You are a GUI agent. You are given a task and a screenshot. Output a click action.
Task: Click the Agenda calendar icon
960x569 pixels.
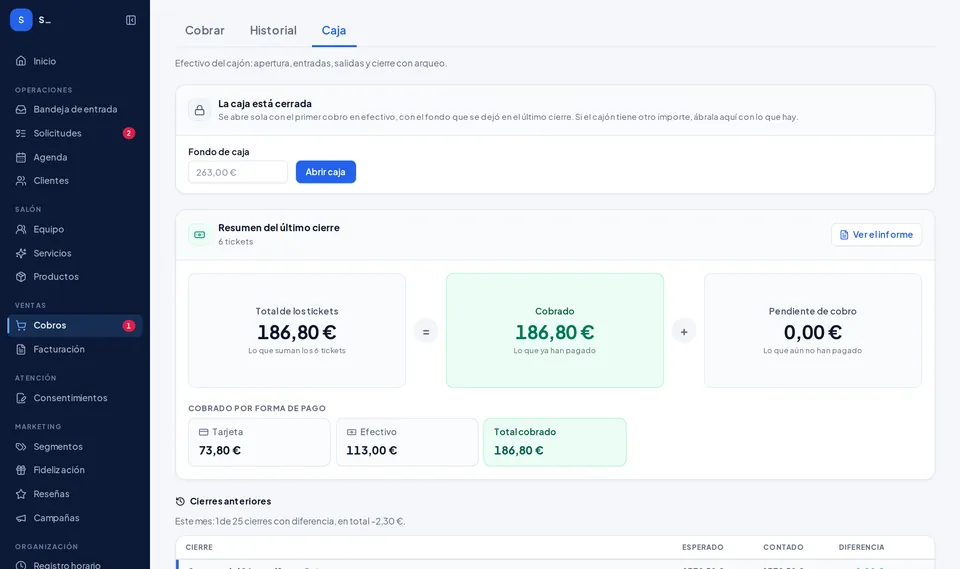click(x=21, y=157)
